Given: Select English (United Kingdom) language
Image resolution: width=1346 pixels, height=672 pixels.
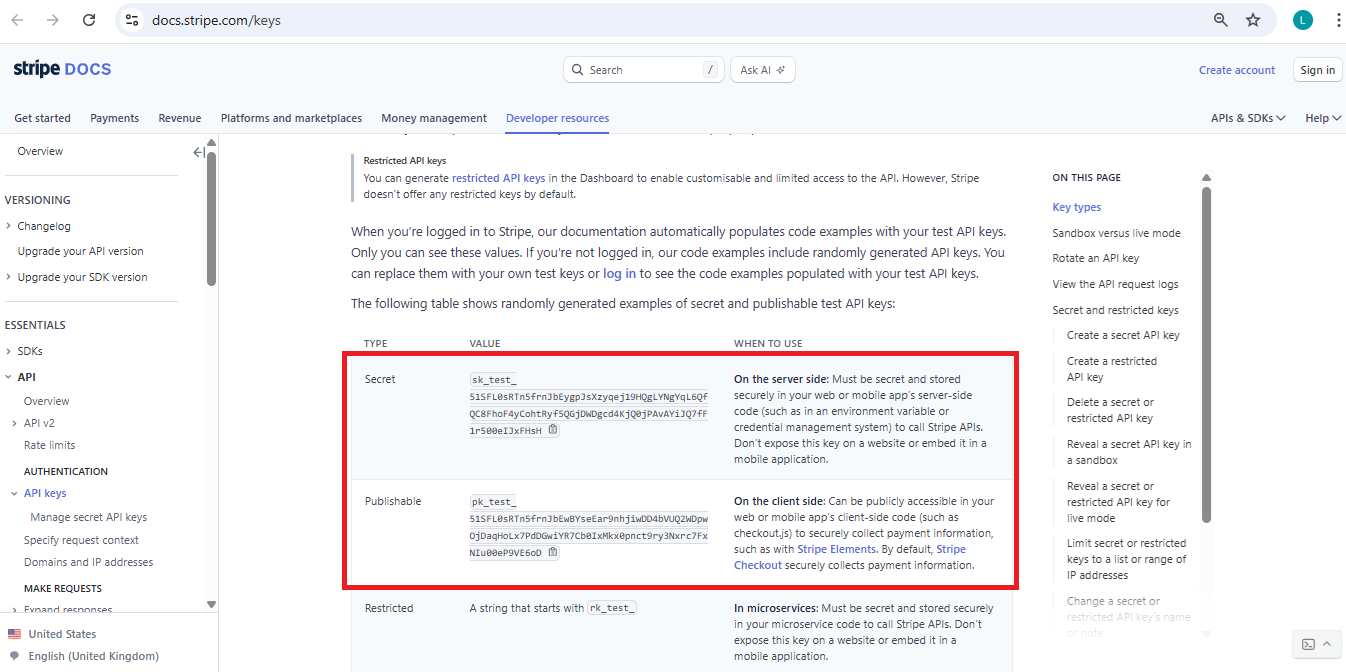Looking at the screenshot, I should click(93, 656).
